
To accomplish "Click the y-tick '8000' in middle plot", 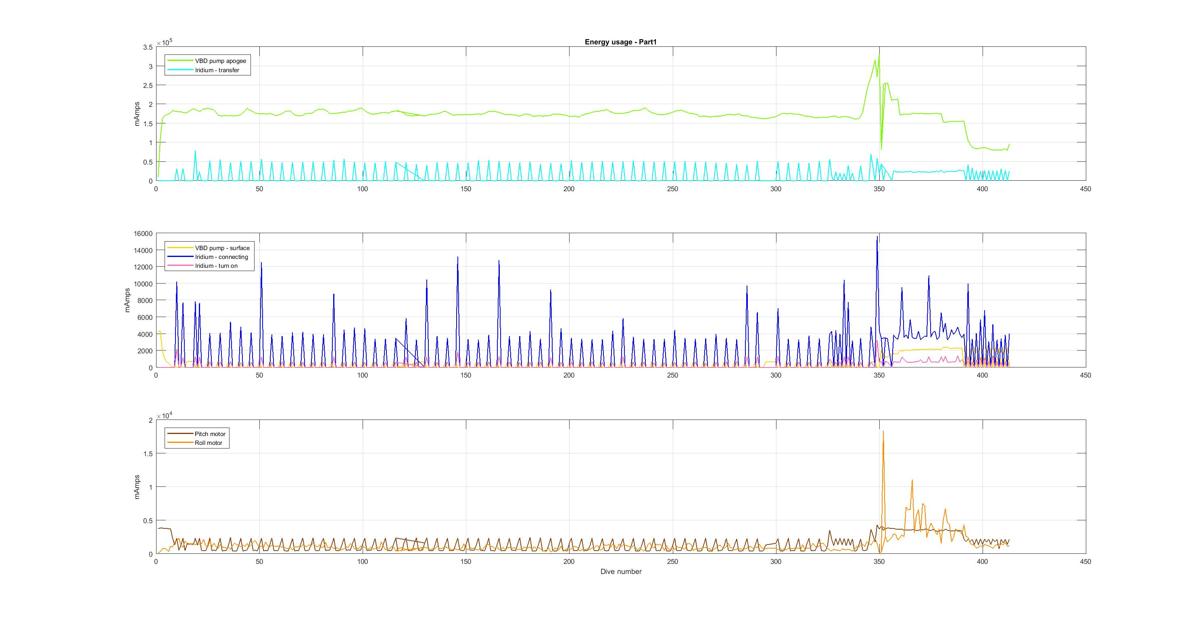I will coord(144,301).
